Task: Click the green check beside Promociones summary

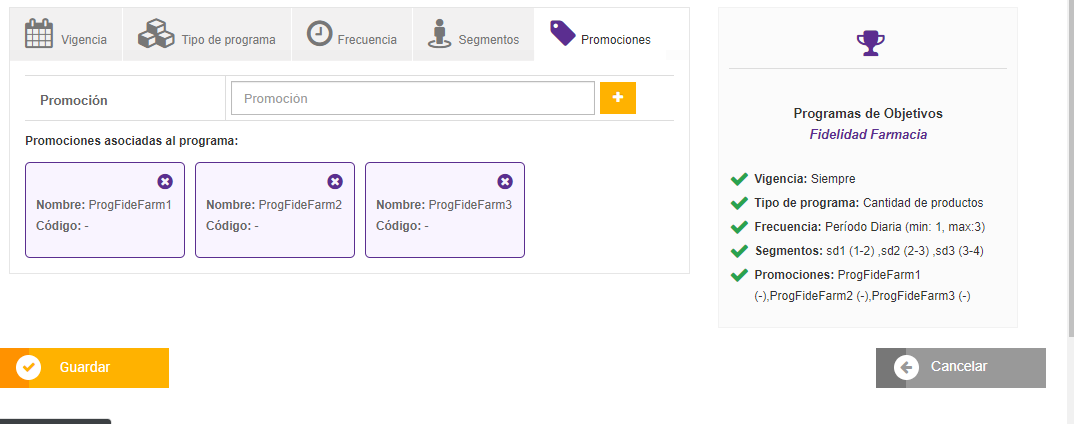Action: click(x=739, y=275)
